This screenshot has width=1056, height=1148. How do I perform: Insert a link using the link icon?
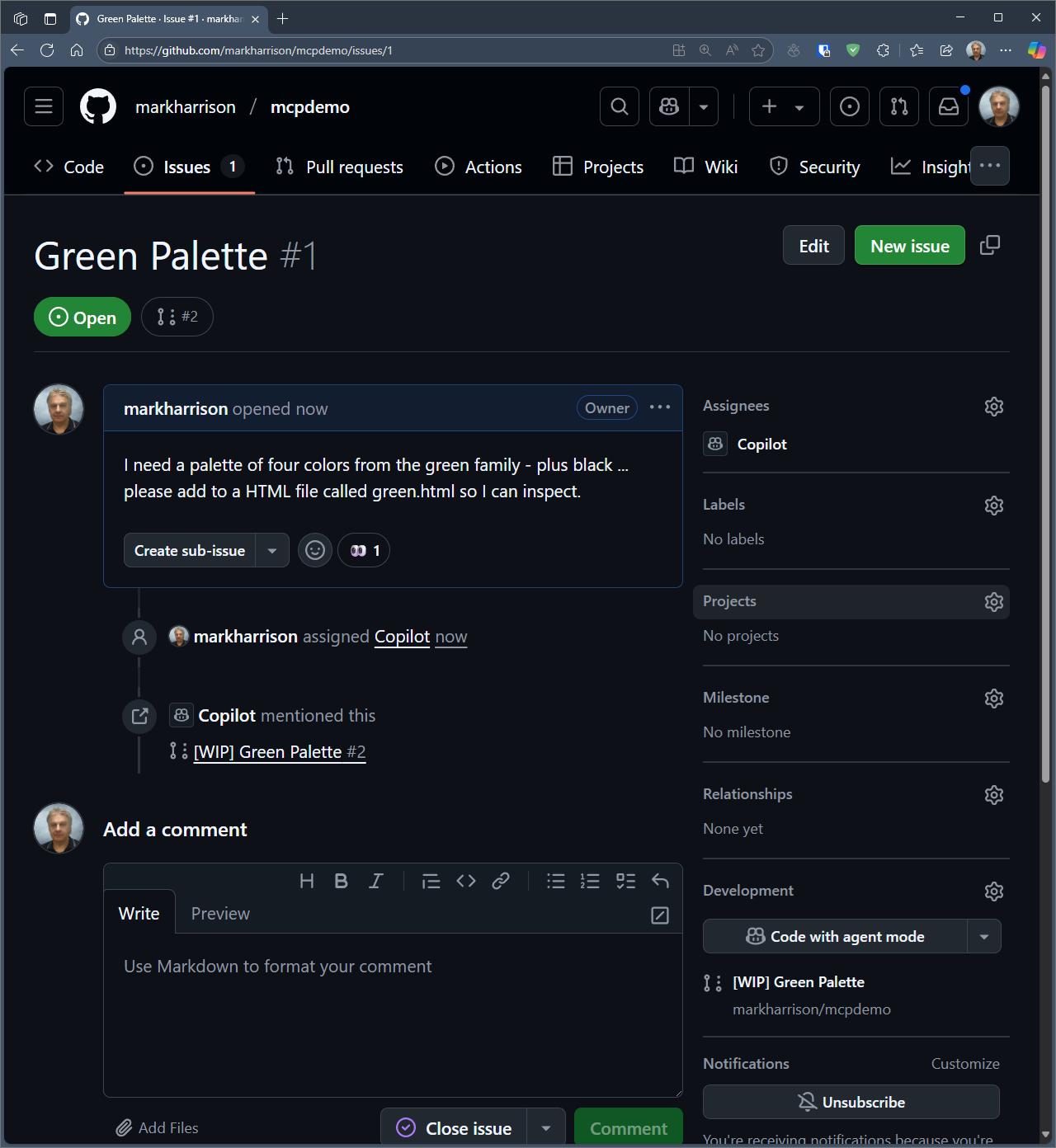pos(501,881)
